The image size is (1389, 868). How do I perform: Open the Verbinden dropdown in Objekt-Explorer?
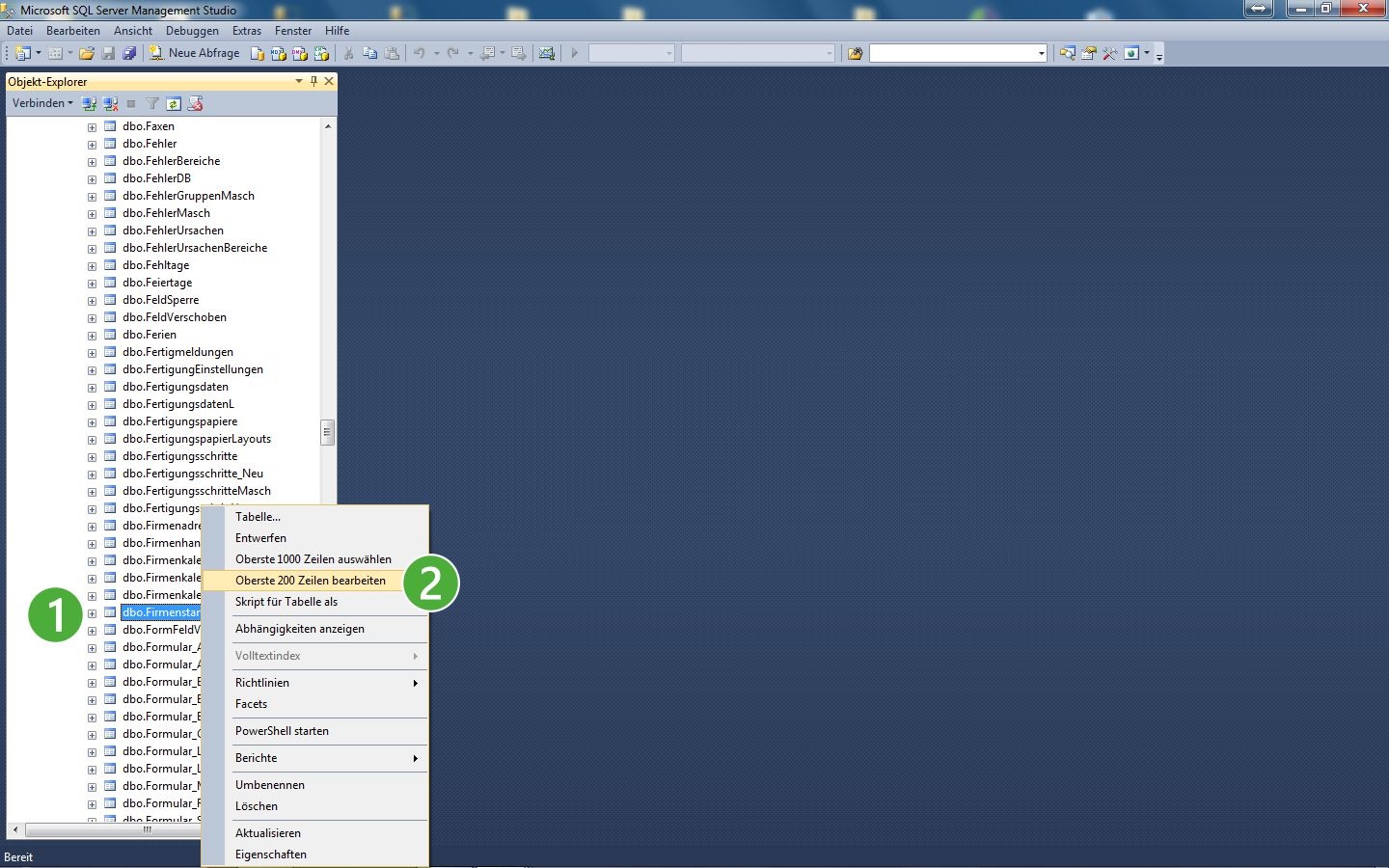click(x=42, y=103)
